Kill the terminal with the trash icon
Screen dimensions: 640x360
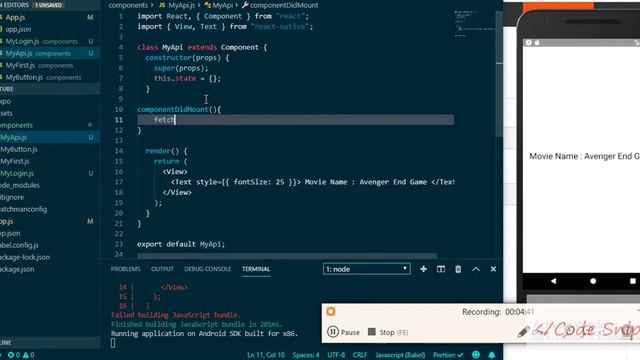click(458, 269)
